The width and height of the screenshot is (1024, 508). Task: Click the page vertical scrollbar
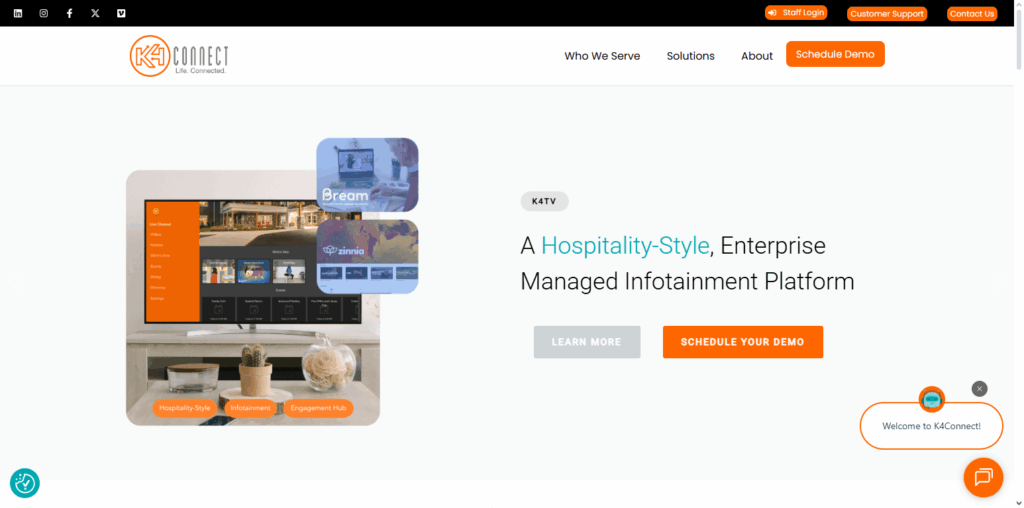pos(1019,254)
